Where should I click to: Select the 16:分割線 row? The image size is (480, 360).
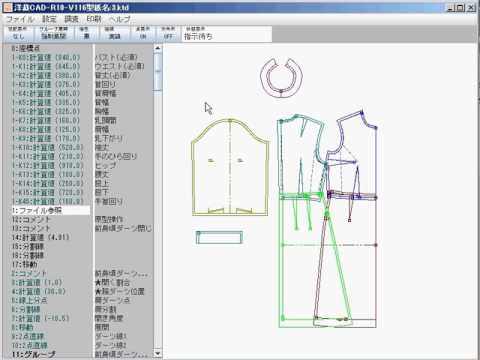point(28,256)
